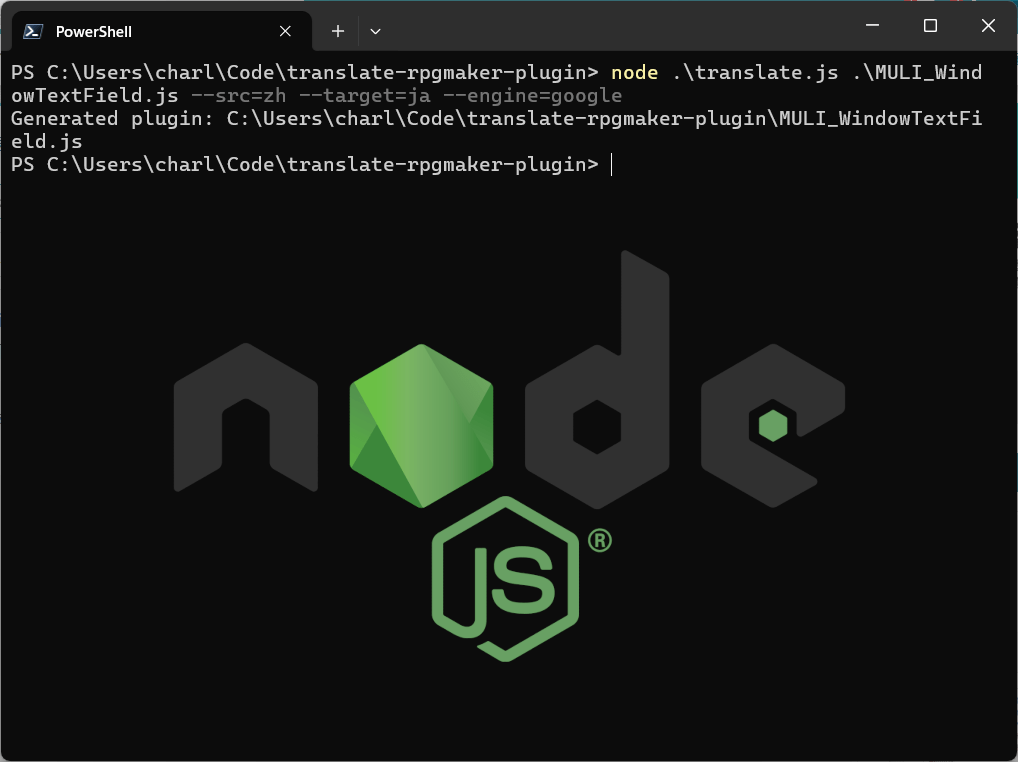Select the PowerShell tab title
Viewport: 1018px width, 762px height.
tap(94, 31)
